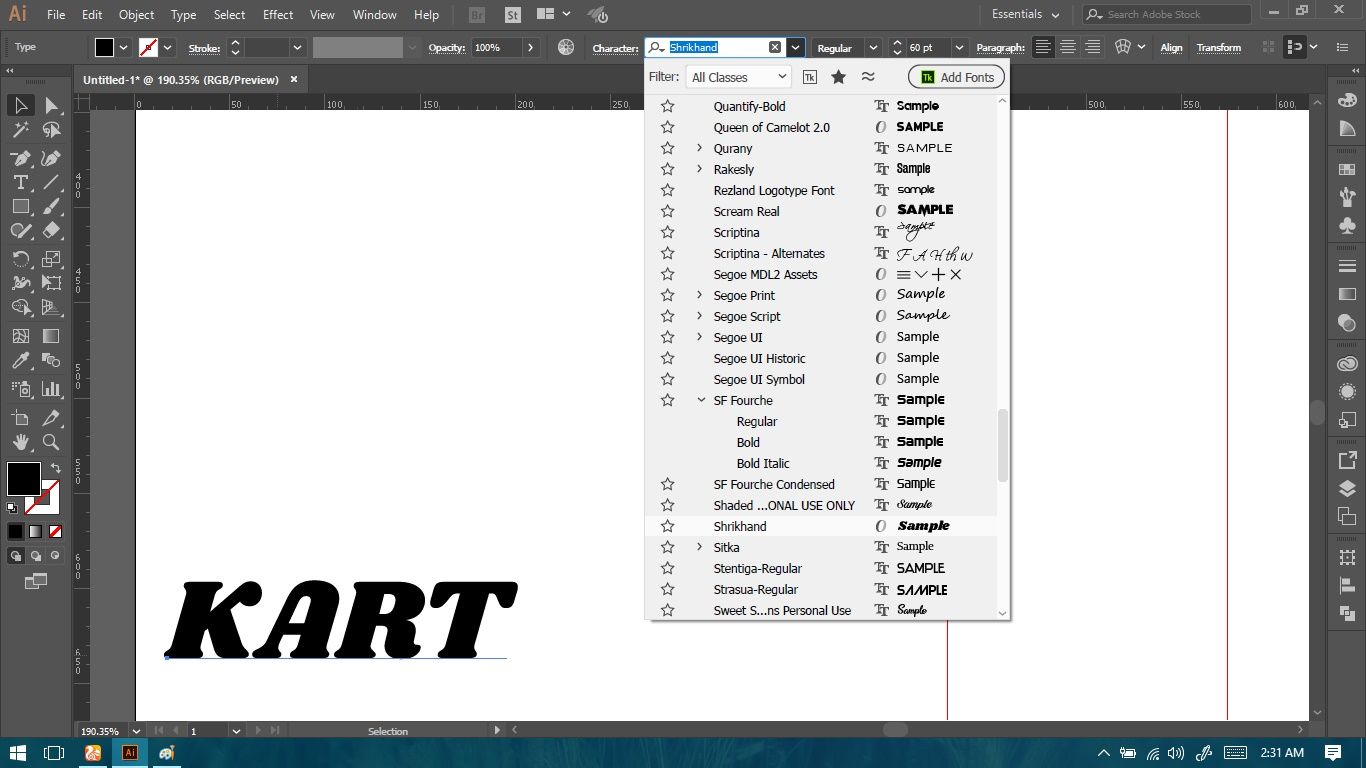Toggle favorite star for Segoe UI
The image size is (1366, 768).
click(x=668, y=337)
